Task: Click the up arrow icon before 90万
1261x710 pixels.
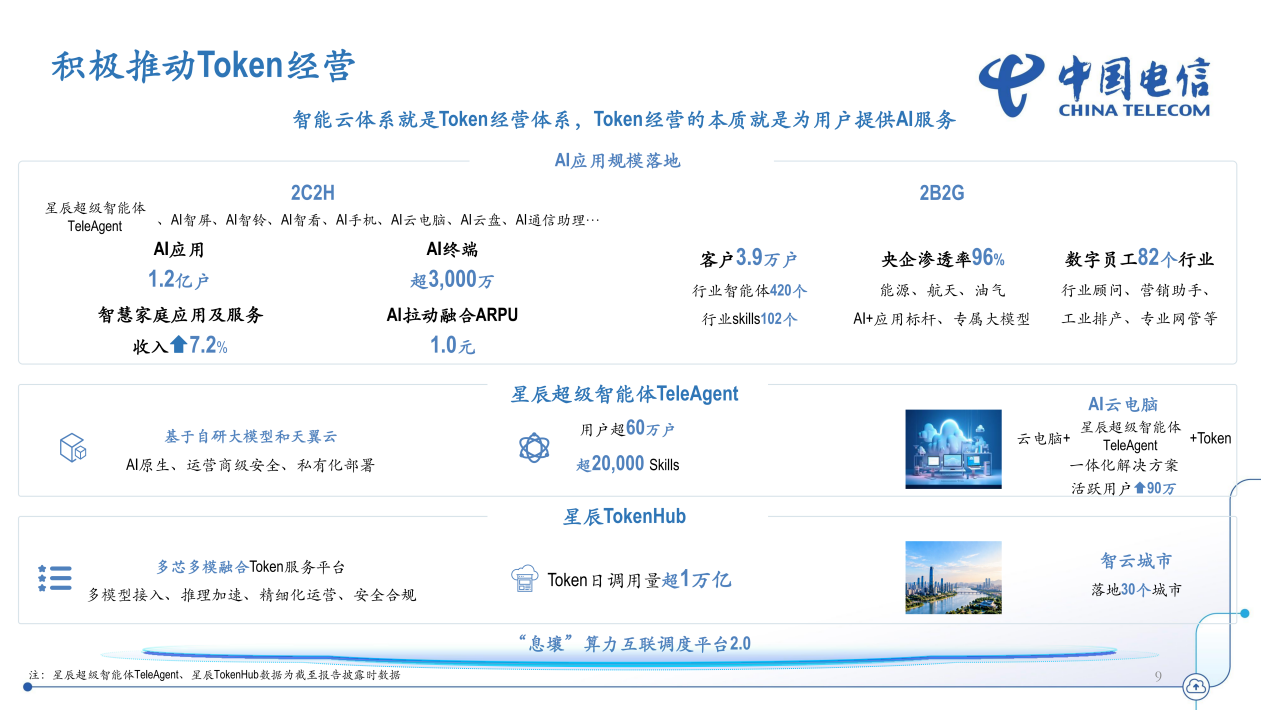Action: point(1139,488)
